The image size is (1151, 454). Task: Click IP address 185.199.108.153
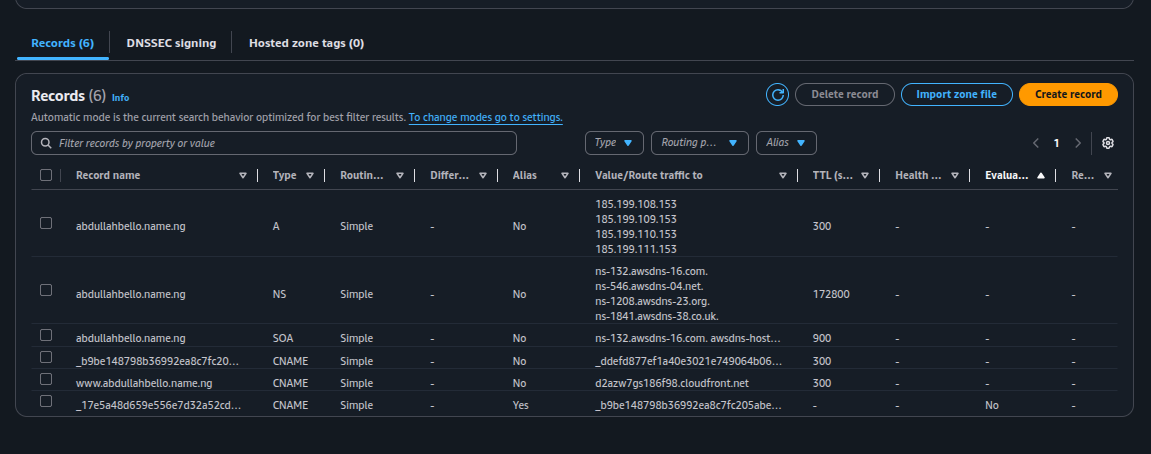[x=636, y=204]
